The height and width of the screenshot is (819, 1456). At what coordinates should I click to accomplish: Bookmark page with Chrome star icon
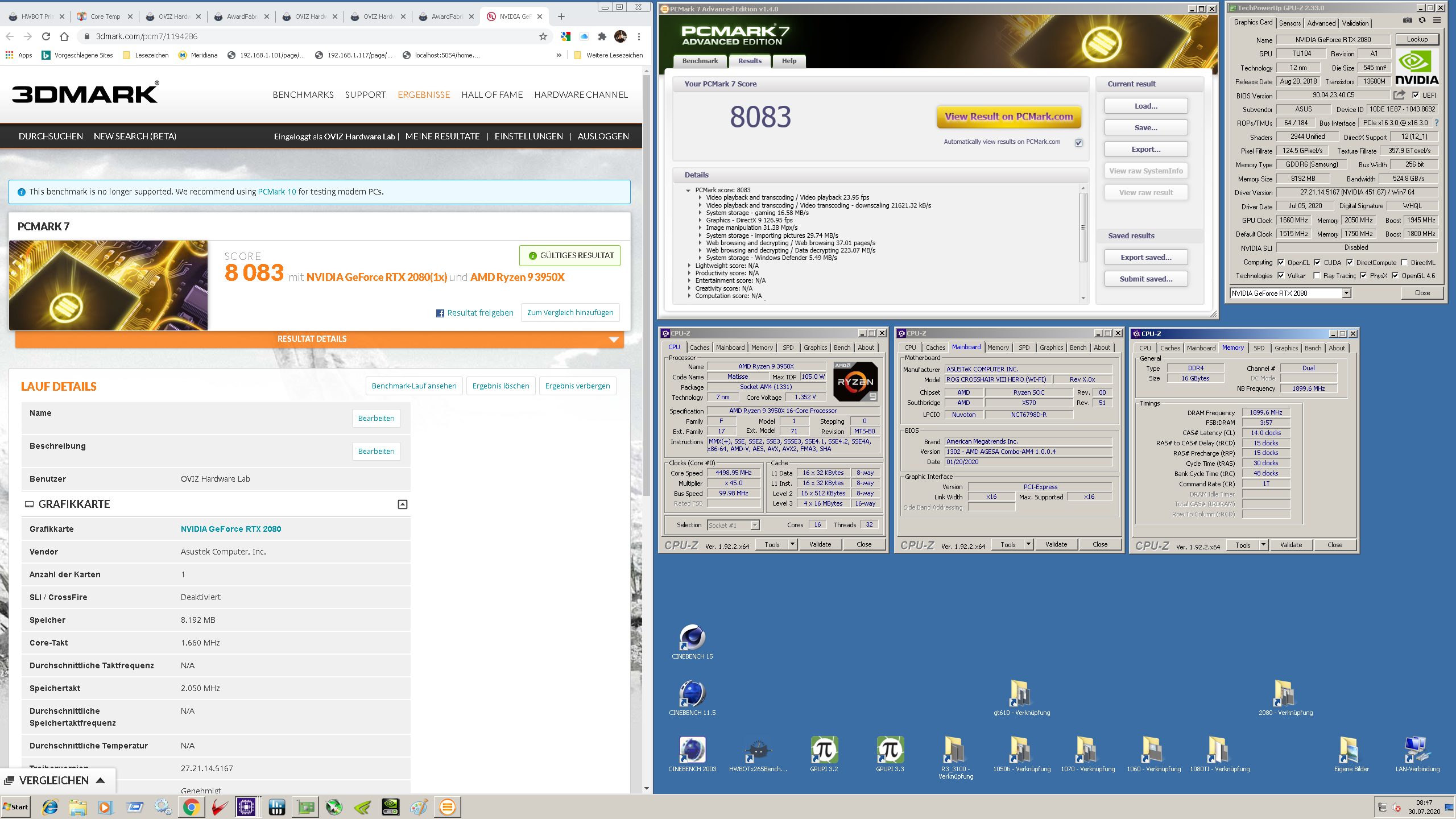coord(543,36)
